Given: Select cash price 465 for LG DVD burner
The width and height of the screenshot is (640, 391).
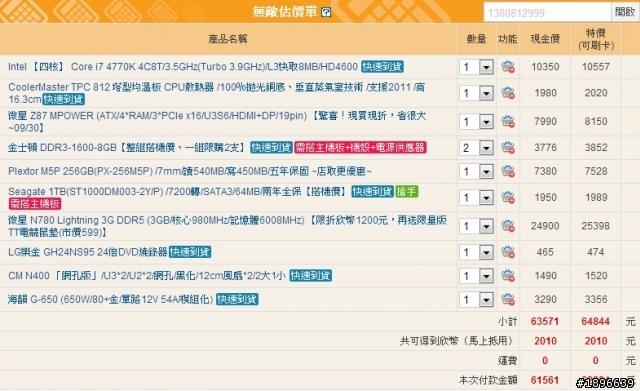Looking at the screenshot, I should click(x=545, y=252).
